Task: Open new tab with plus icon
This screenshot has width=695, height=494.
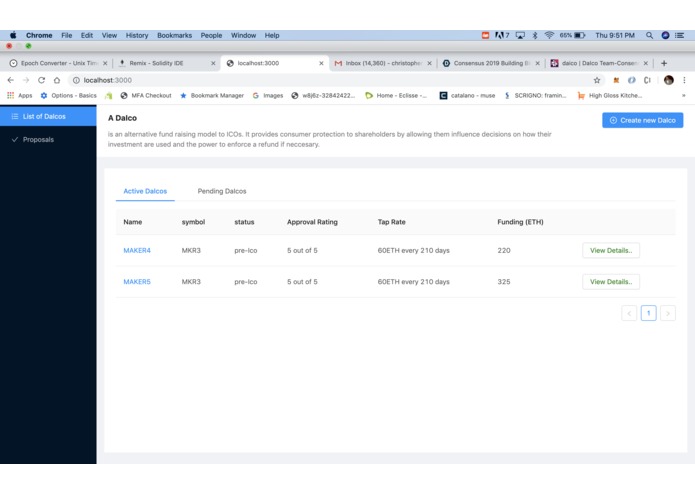Action: coord(664,63)
